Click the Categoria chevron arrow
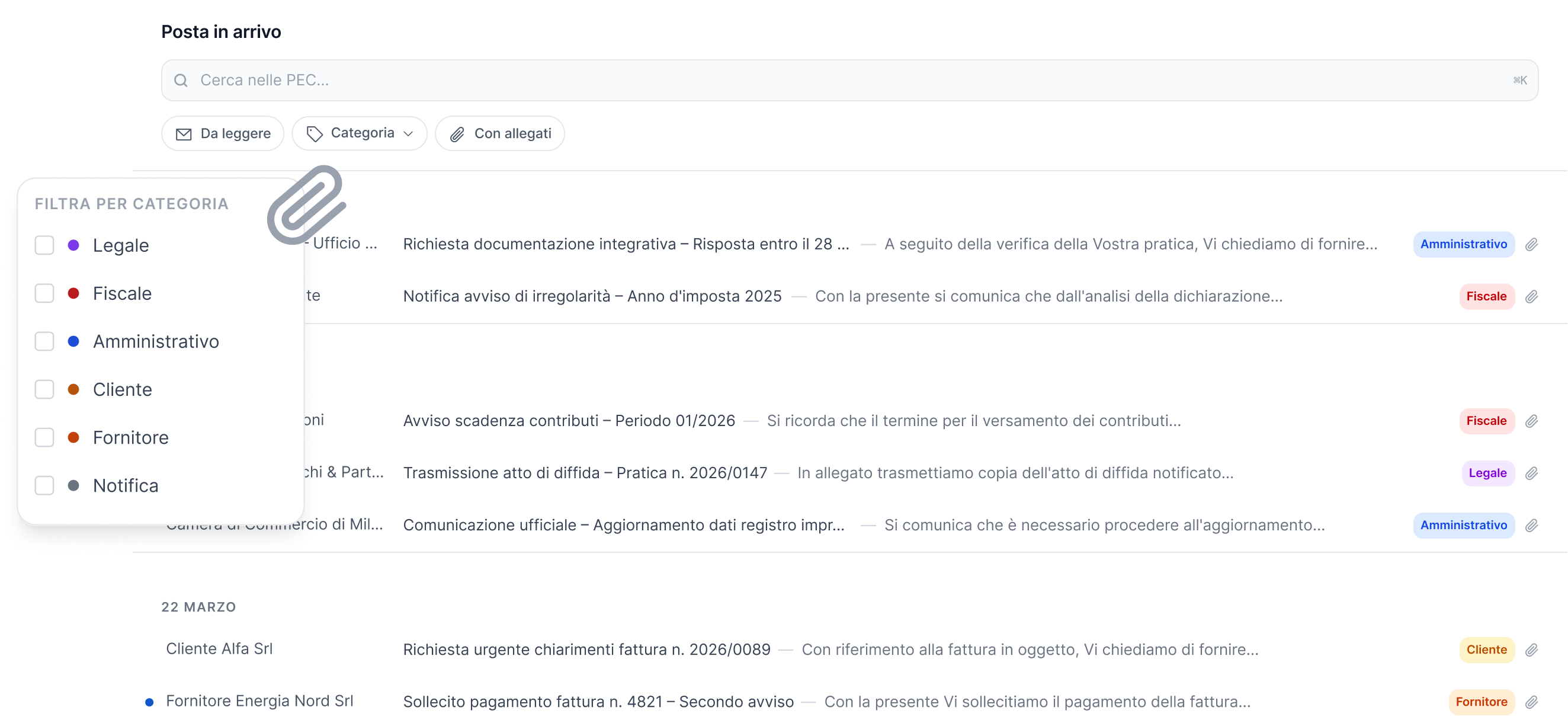The image size is (1568, 720). [408, 134]
